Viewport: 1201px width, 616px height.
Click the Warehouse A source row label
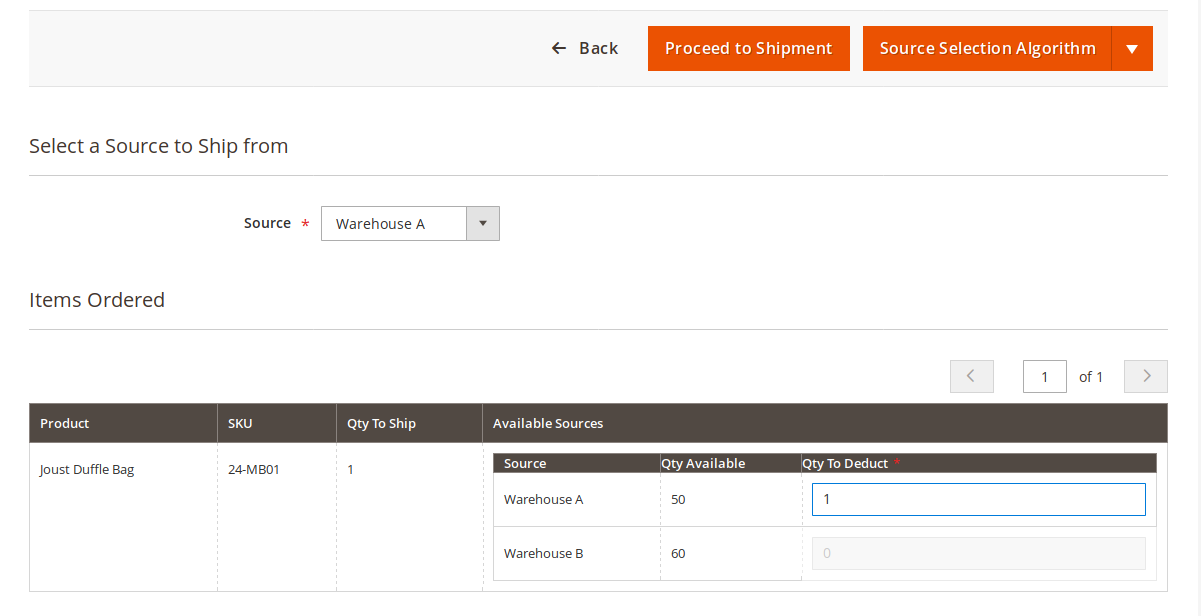544,499
